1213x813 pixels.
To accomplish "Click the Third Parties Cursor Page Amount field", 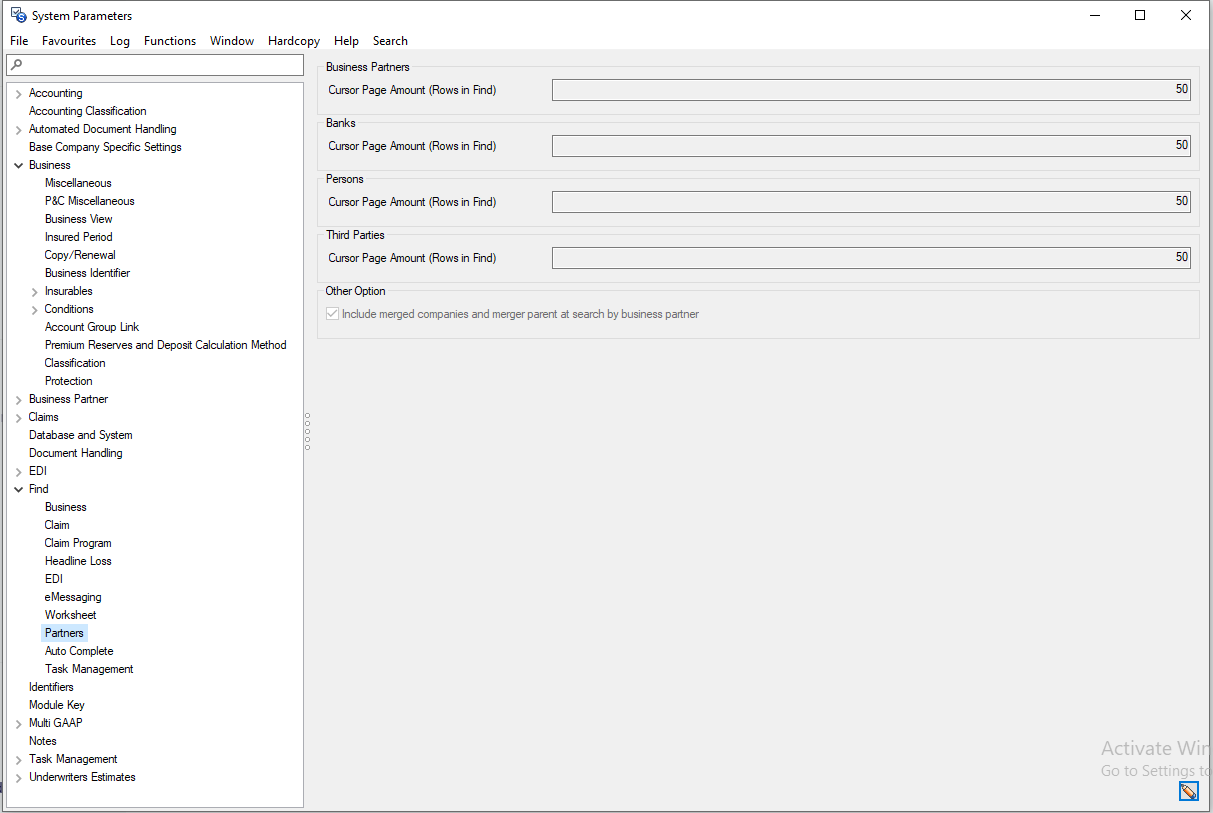I will pos(870,258).
